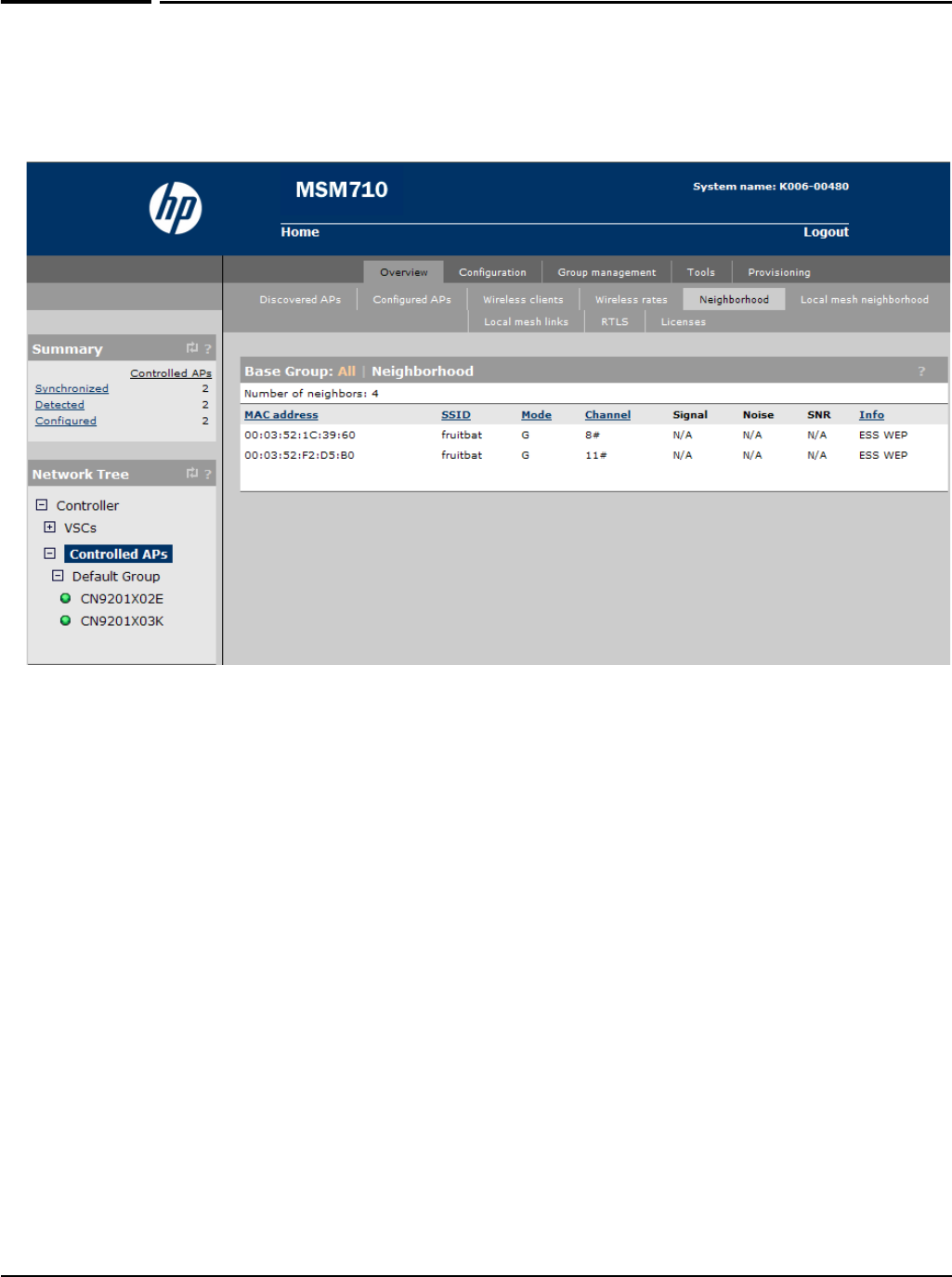The height and width of the screenshot is (1277, 952).
Task: Select Default Group tree item
Action: [x=116, y=576]
